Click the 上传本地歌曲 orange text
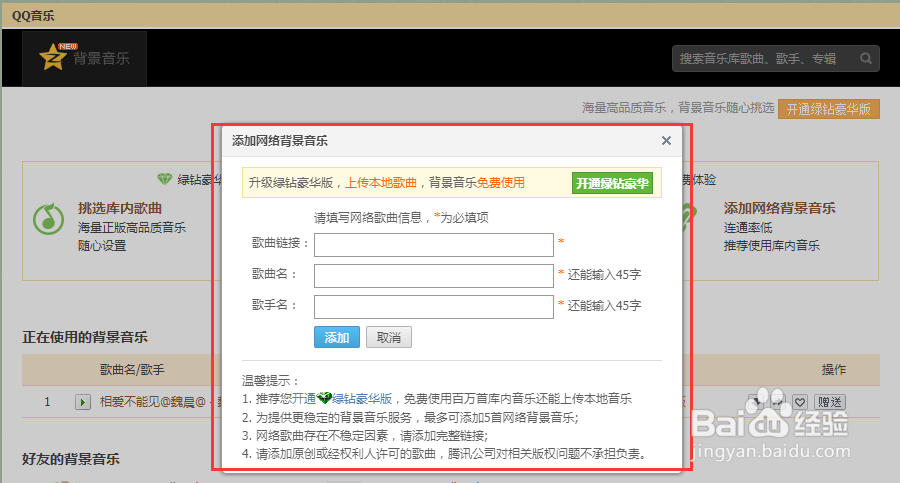This screenshot has height=483, width=900. 381,183
